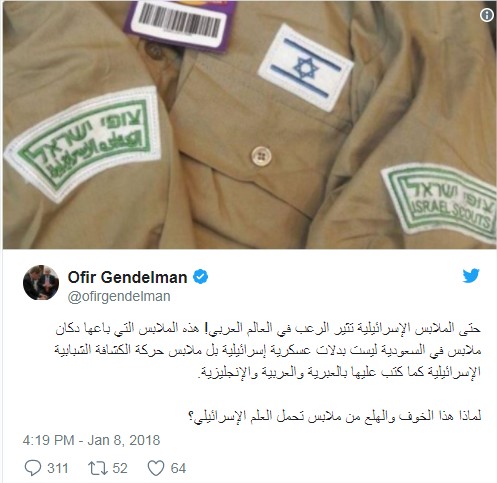Visit the @ofirgendelman handle link
Image resolution: width=497 pixels, height=483 pixels.
pyautogui.click(x=119, y=296)
